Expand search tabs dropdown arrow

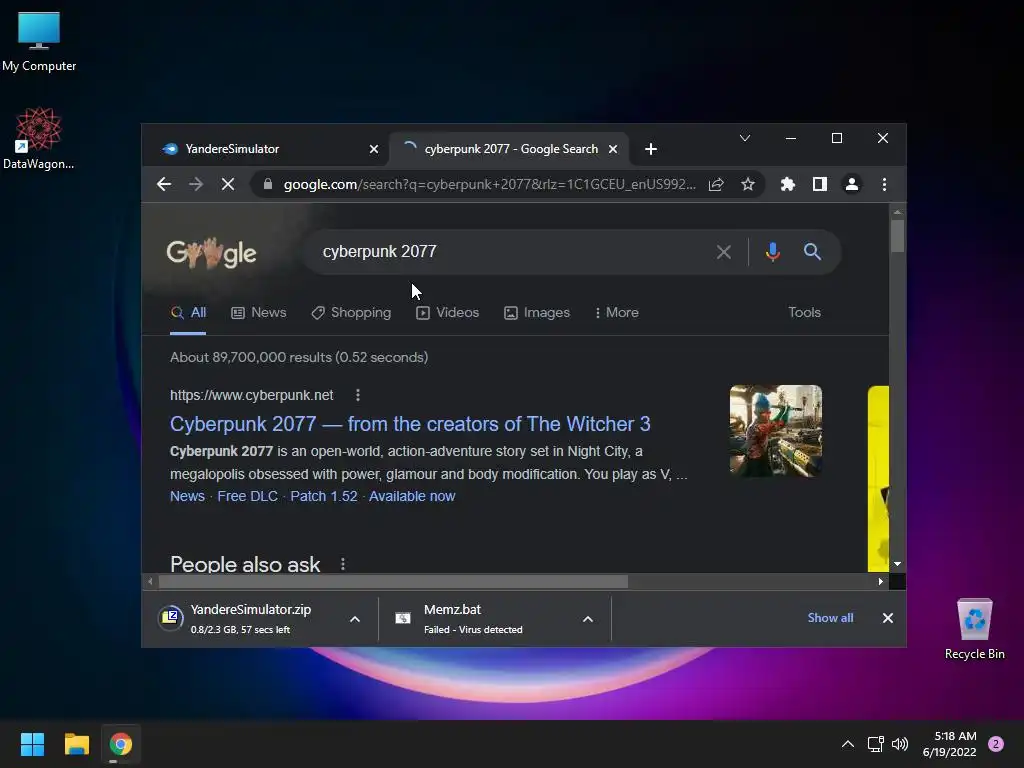tap(744, 138)
